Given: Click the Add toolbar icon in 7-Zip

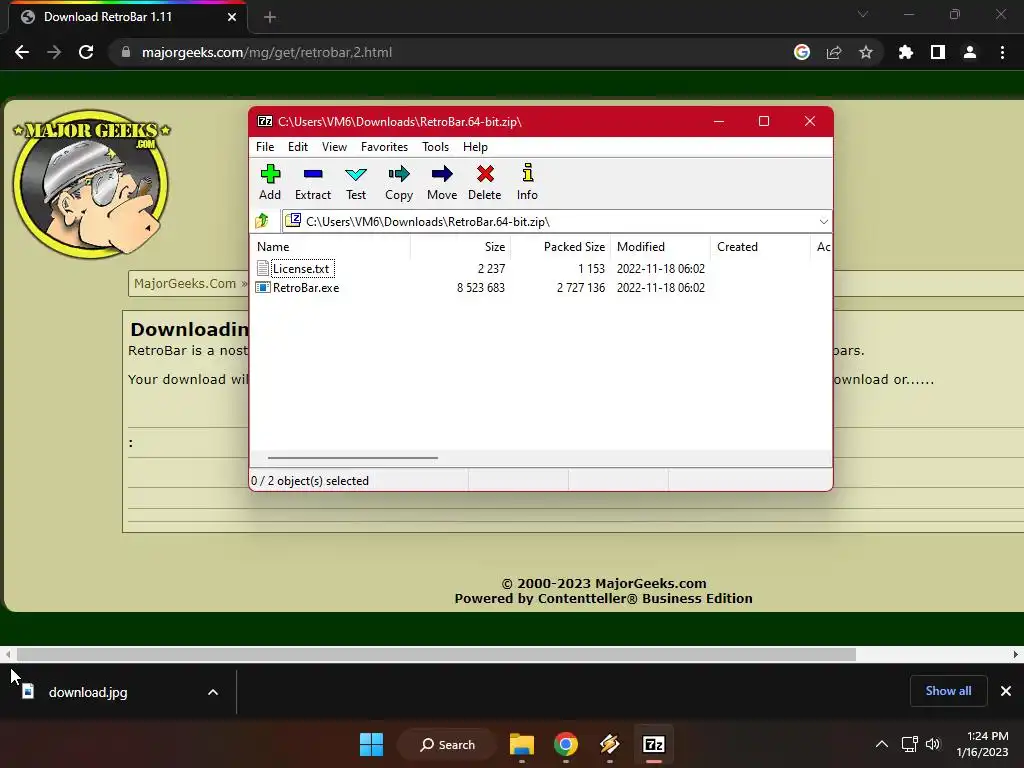Looking at the screenshot, I should tap(270, 182).
